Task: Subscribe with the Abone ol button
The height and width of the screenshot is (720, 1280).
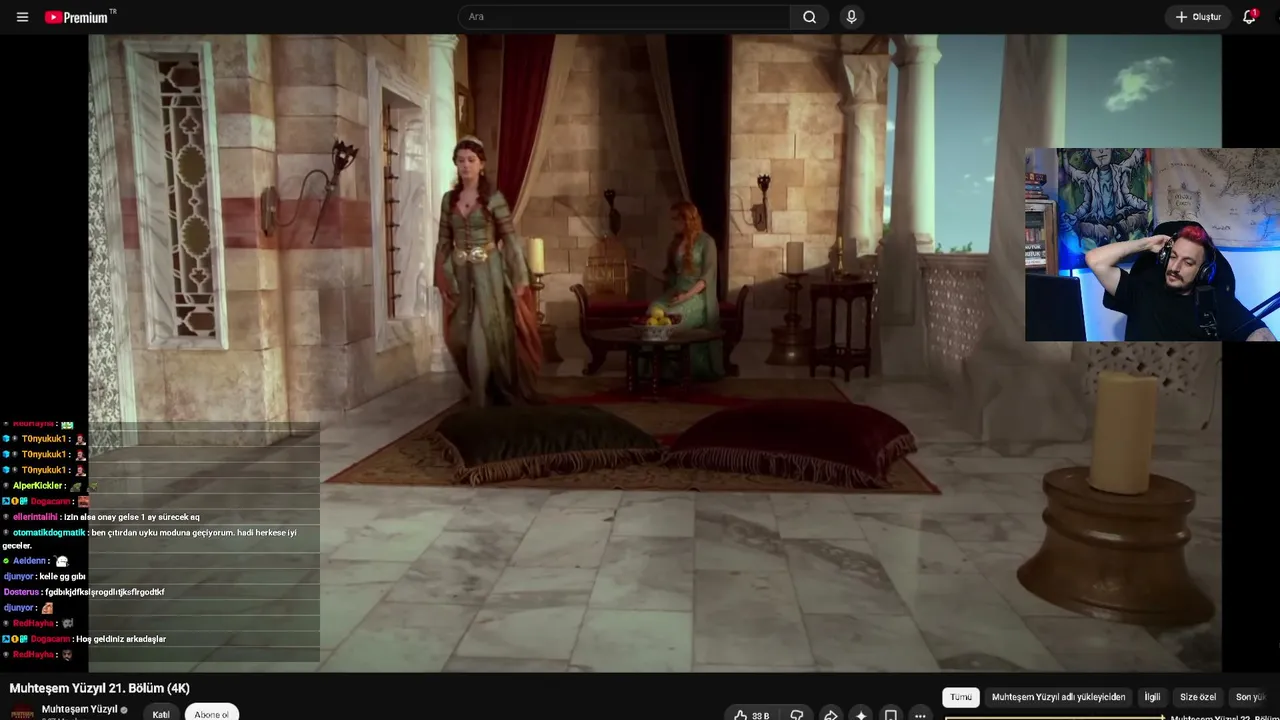Action: 211,714
